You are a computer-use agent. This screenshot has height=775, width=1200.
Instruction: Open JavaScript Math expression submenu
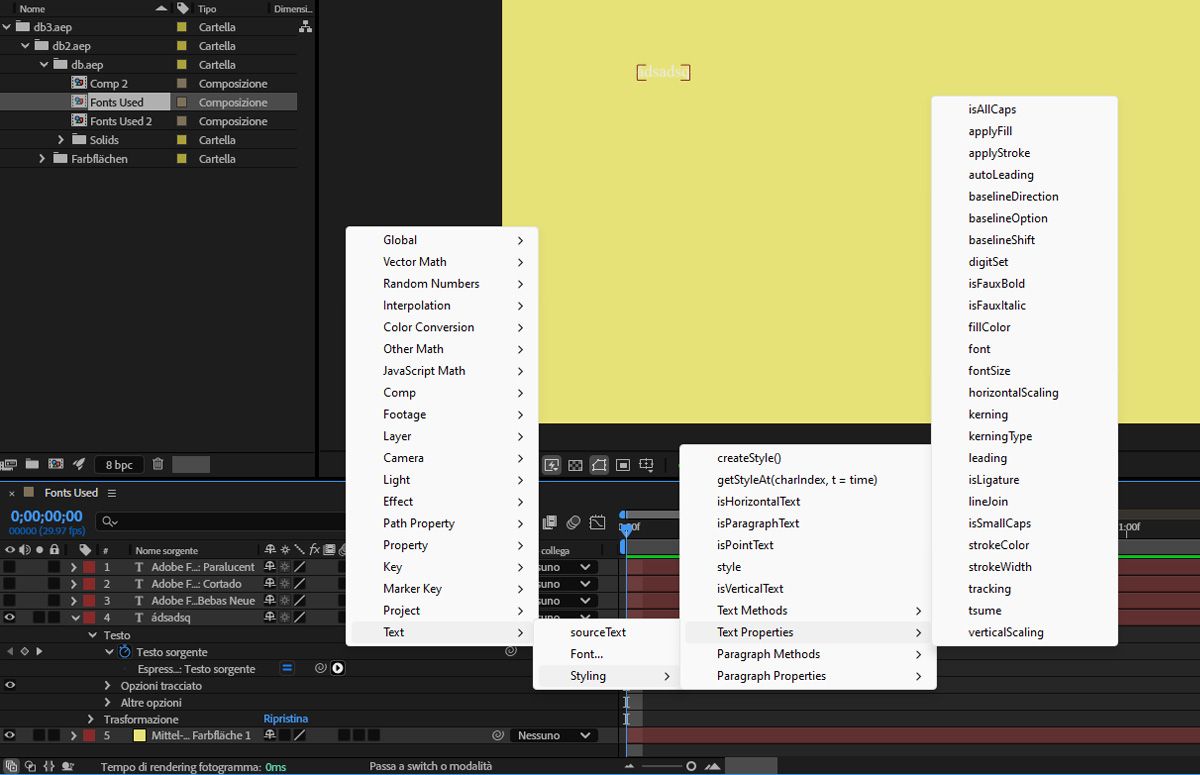pyautogui.click(x=442, y=371)
